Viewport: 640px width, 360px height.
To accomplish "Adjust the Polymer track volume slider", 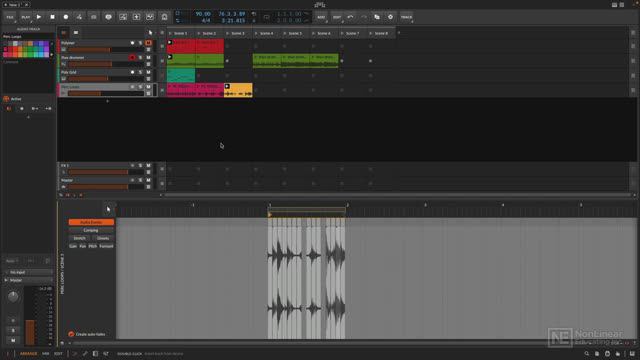I will point(106,49).
